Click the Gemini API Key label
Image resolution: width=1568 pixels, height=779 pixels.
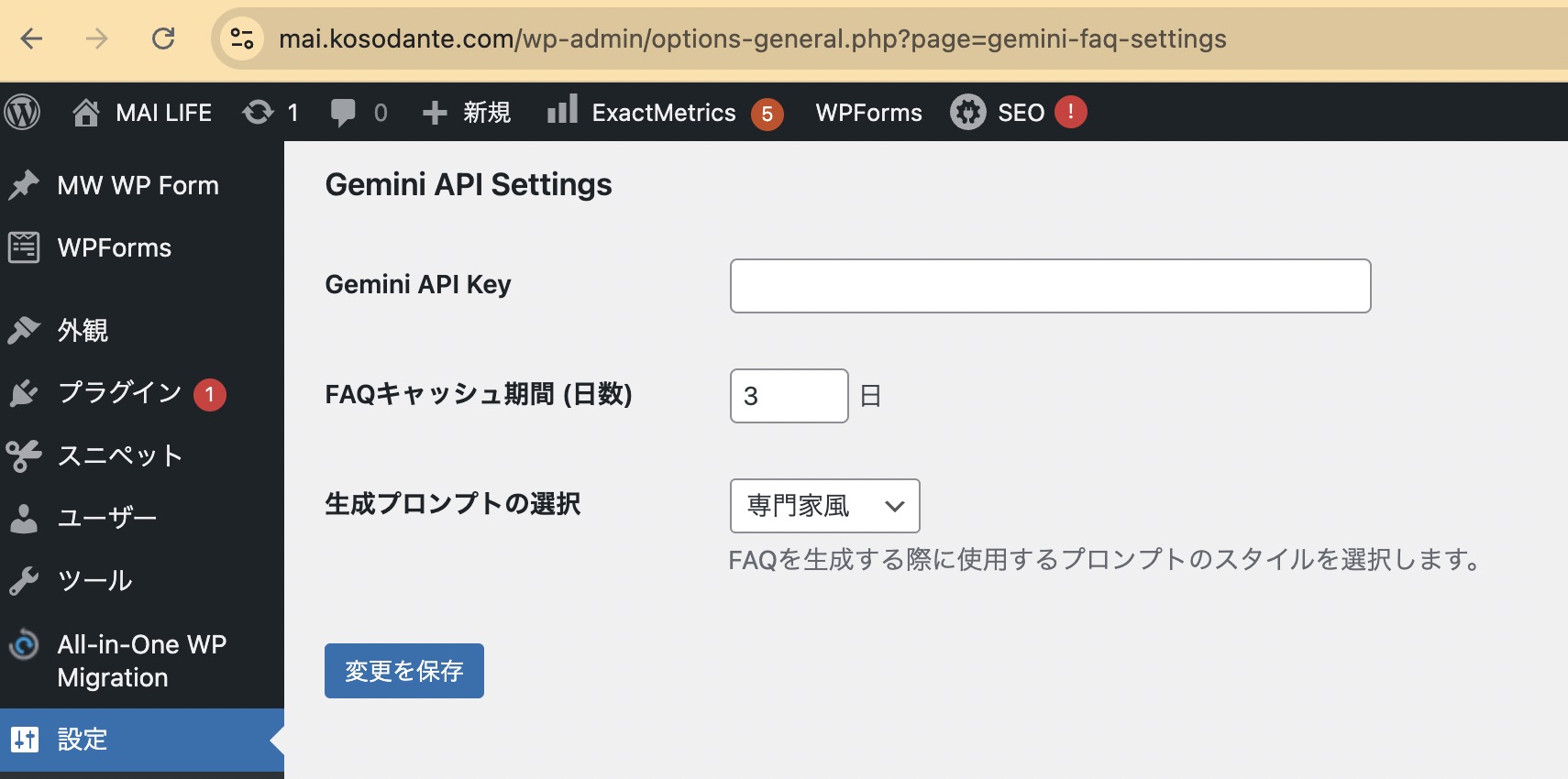[x=418, y=284]
